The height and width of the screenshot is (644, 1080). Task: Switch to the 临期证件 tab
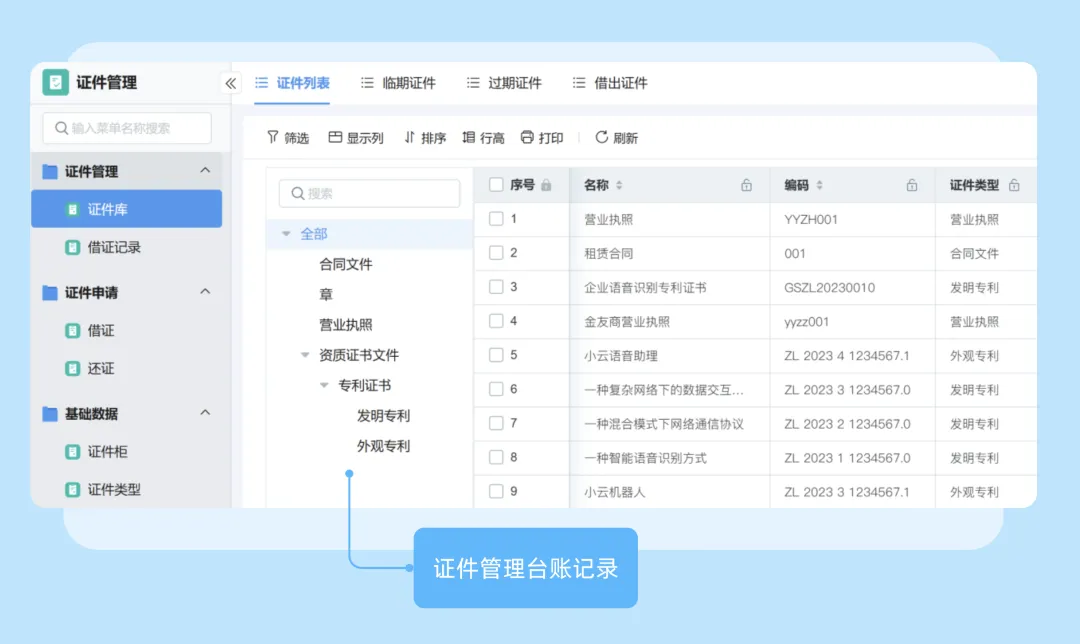click(x=398, y=83)
